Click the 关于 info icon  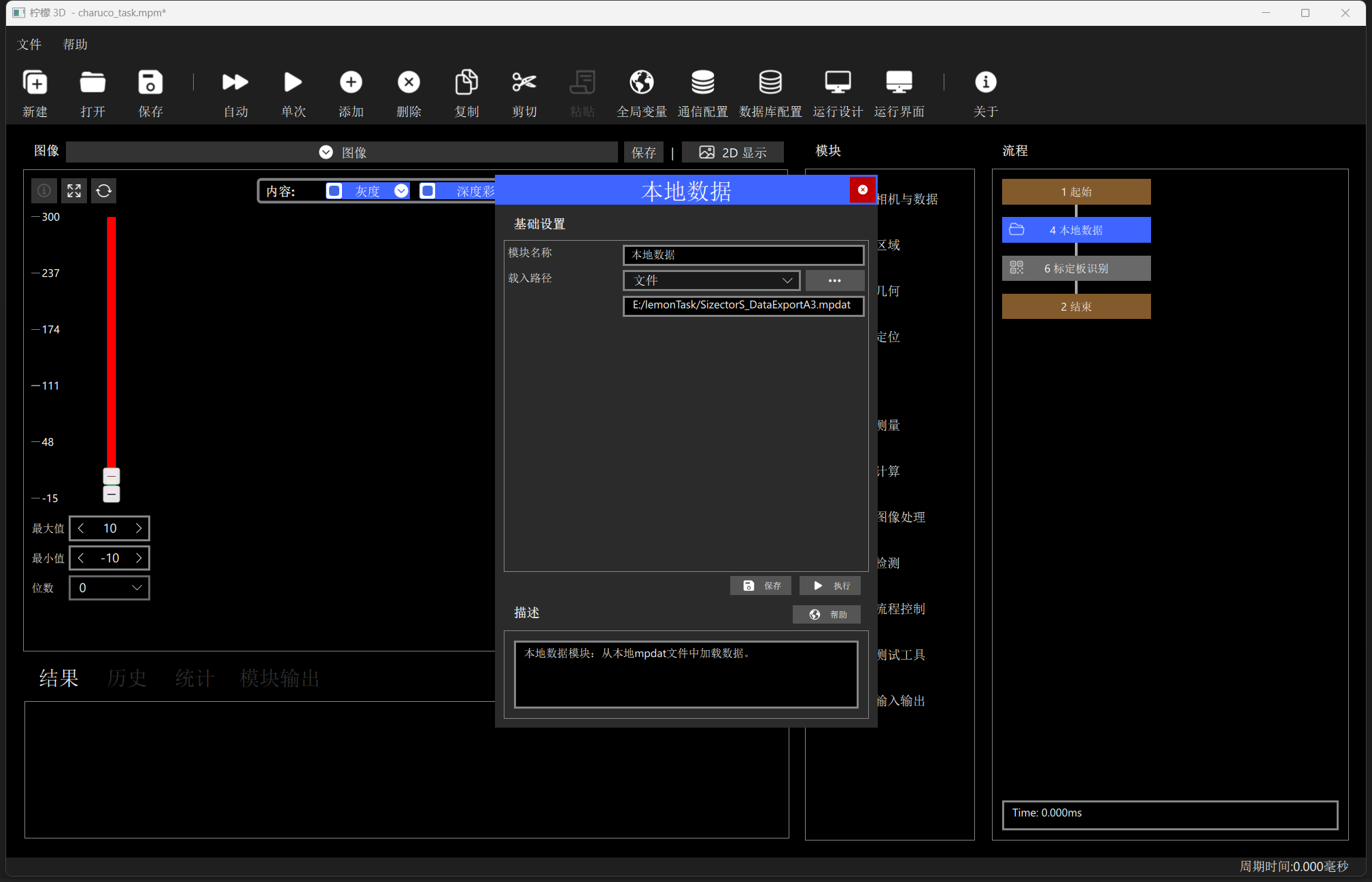point(985,82)
